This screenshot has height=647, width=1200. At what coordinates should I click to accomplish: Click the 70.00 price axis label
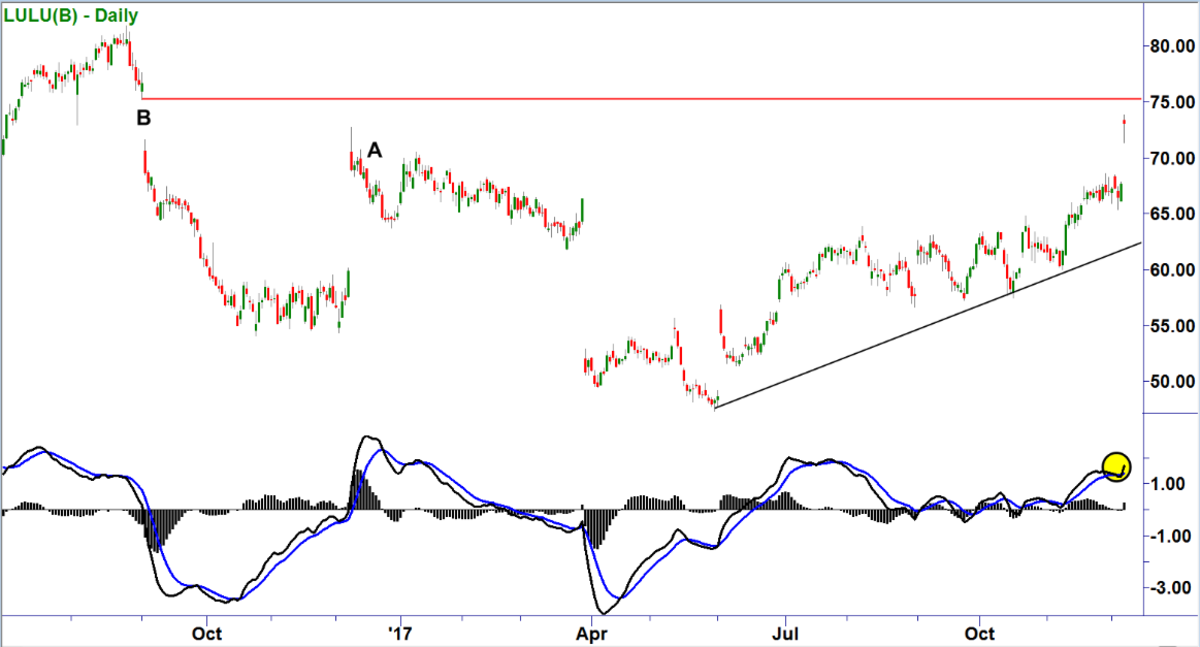click(1170, 158)
